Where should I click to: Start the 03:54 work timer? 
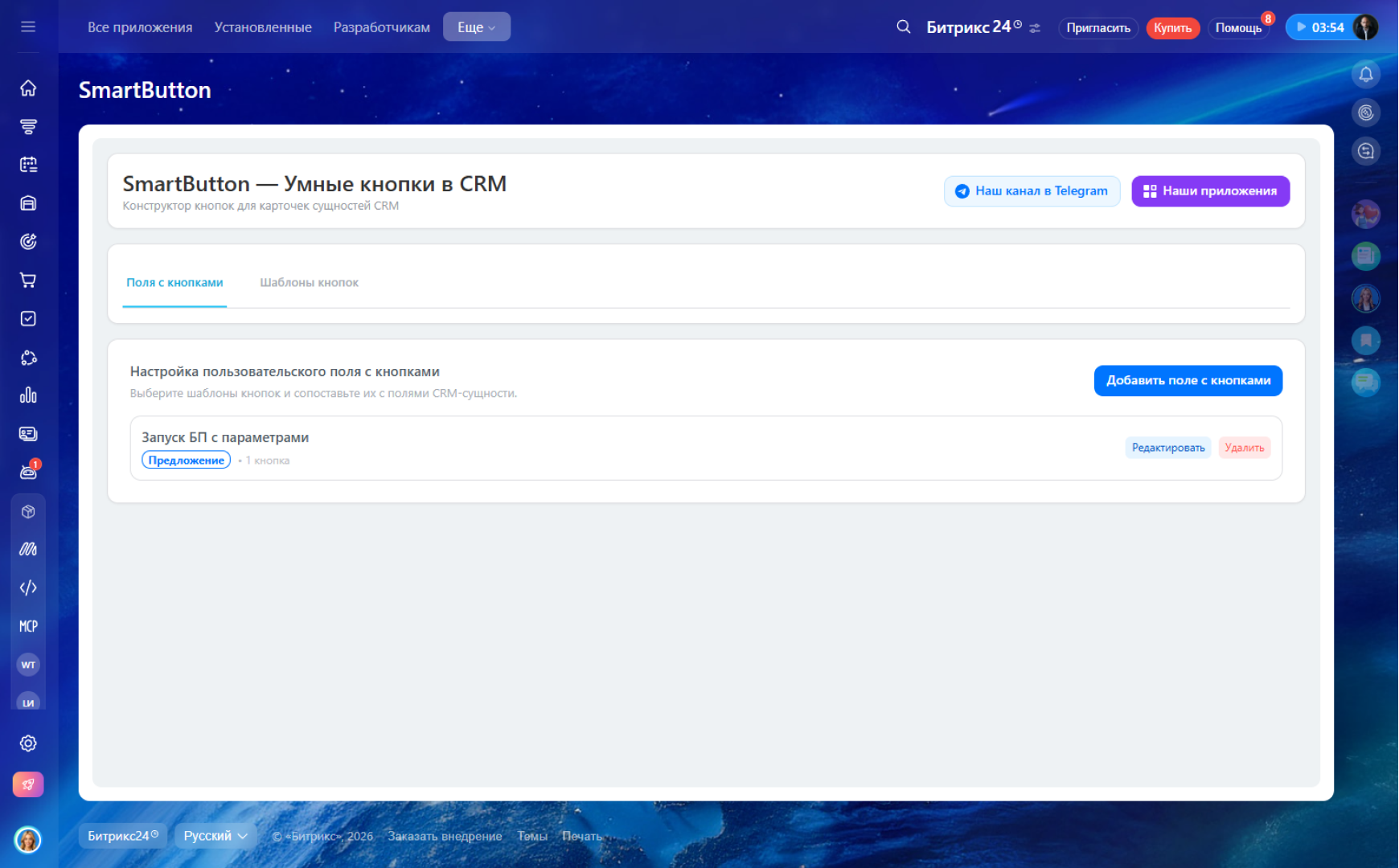1319,27
